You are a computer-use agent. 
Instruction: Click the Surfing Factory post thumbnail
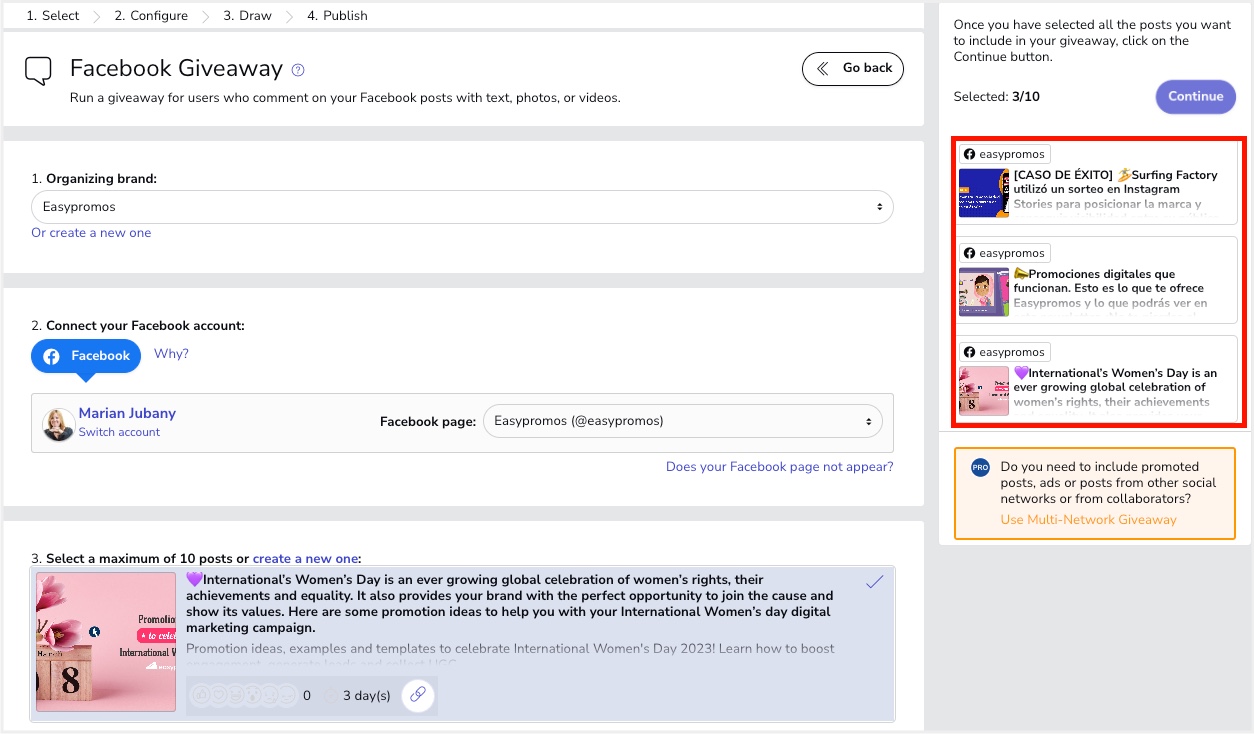click(x=984, y=193)
